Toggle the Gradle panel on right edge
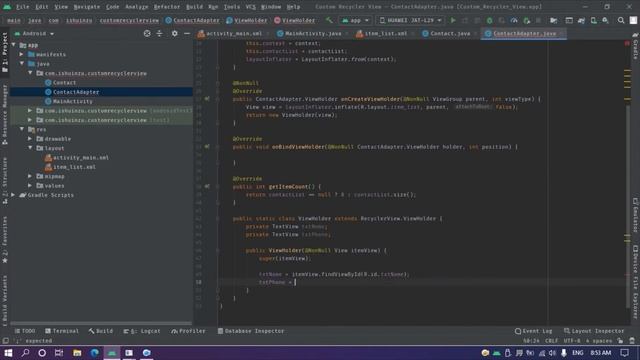 [x=636, y=46]
